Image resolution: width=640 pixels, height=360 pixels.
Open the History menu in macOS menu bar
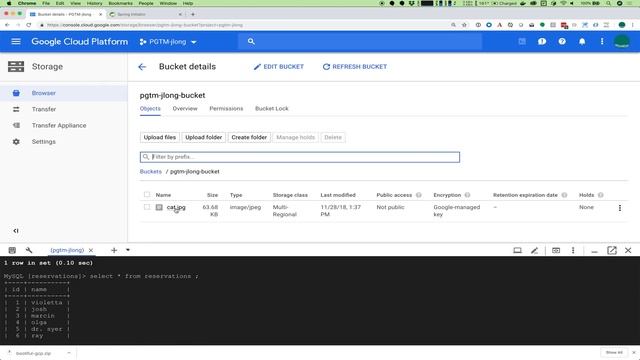(94, 3)
